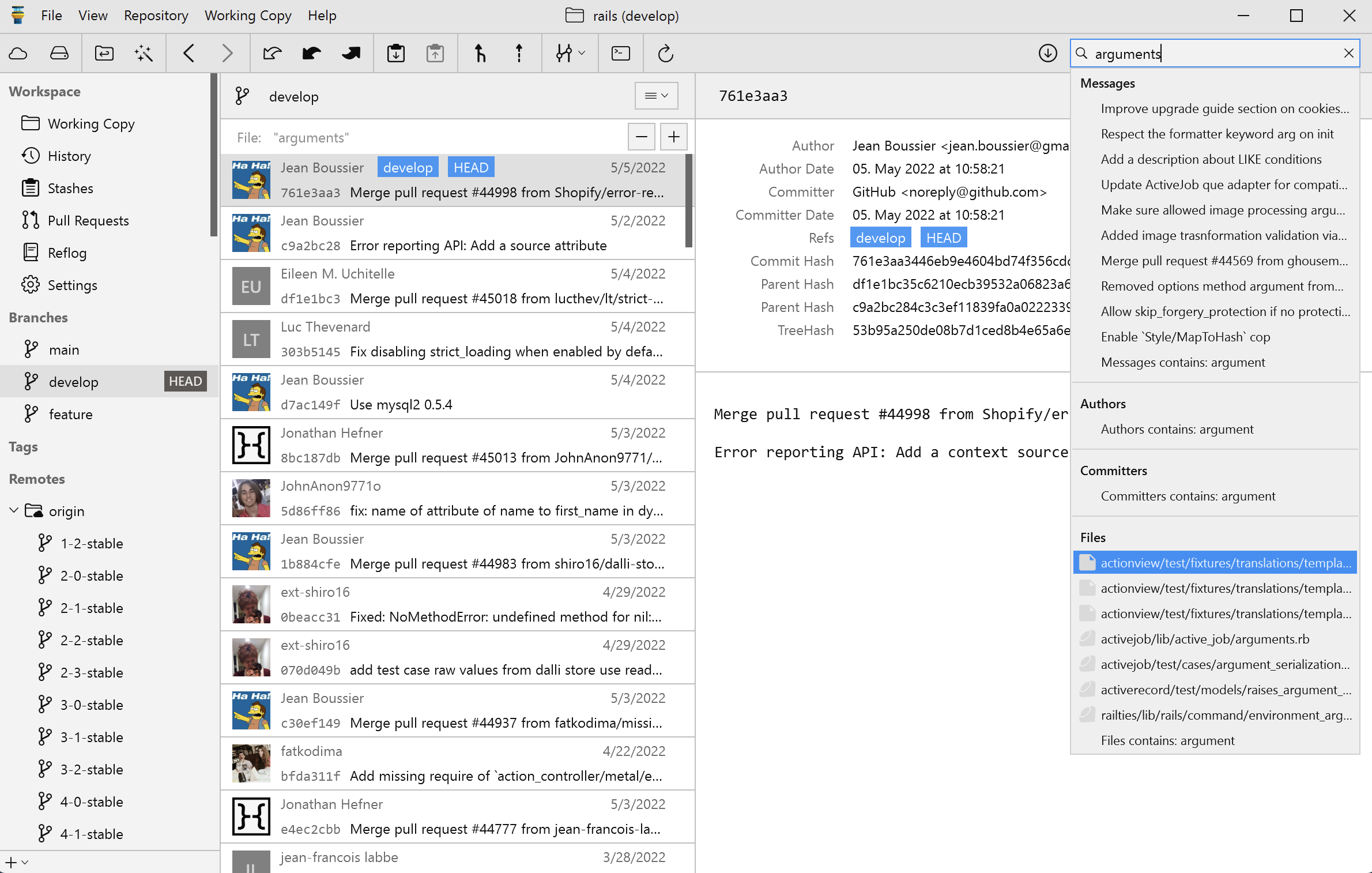Viewport: 1372px width, 873px height.
Task: Click the plus button beside file filter
Action: coord(673,137)
